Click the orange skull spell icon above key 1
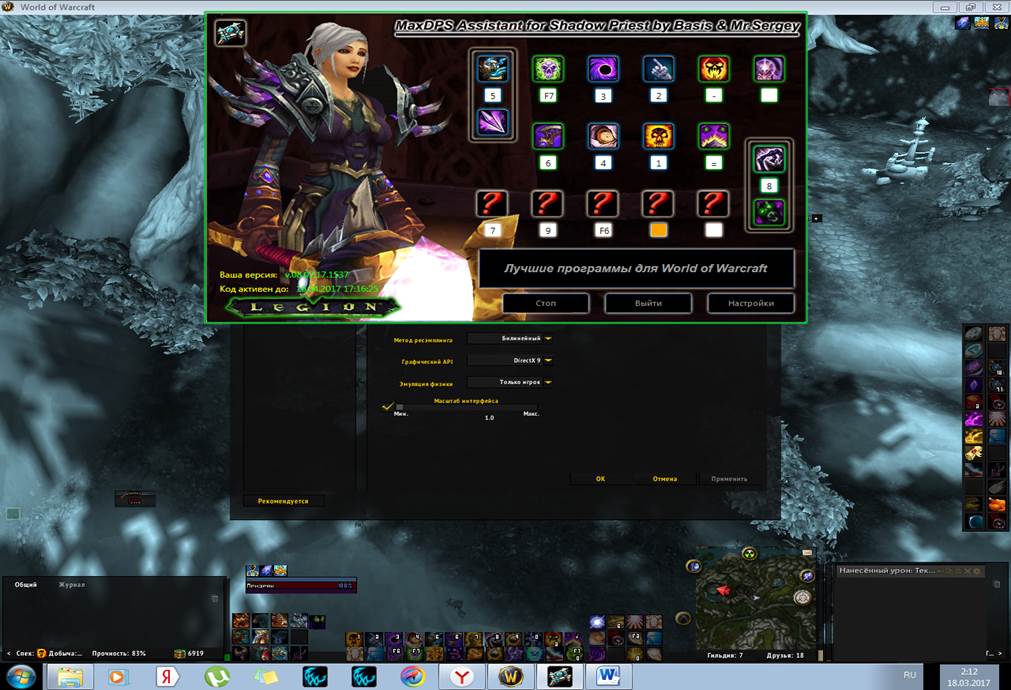This screenshot has width=1011, height=690. pos(658,136)
